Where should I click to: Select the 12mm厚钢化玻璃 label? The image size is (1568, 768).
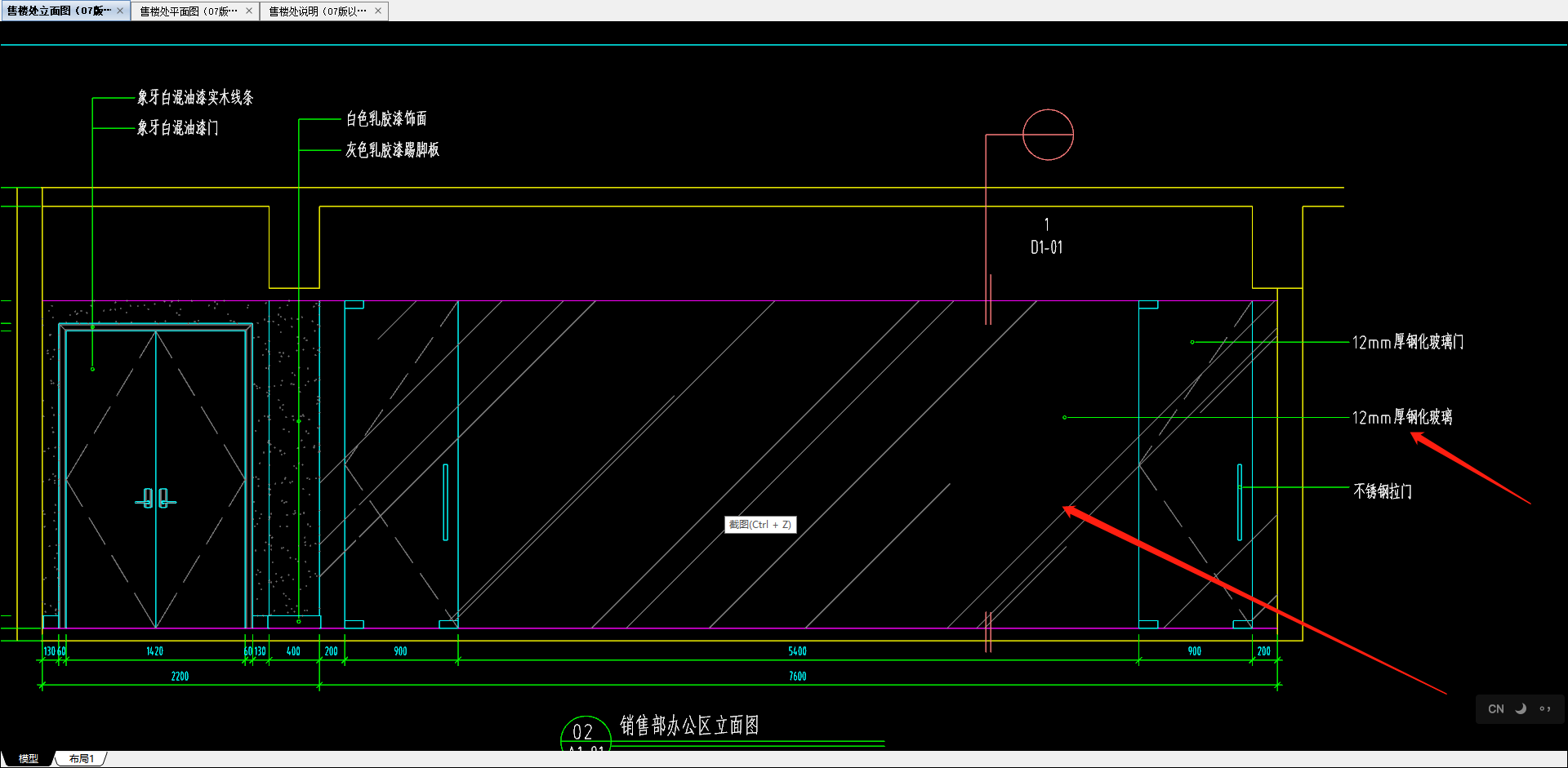[1402, 417]
